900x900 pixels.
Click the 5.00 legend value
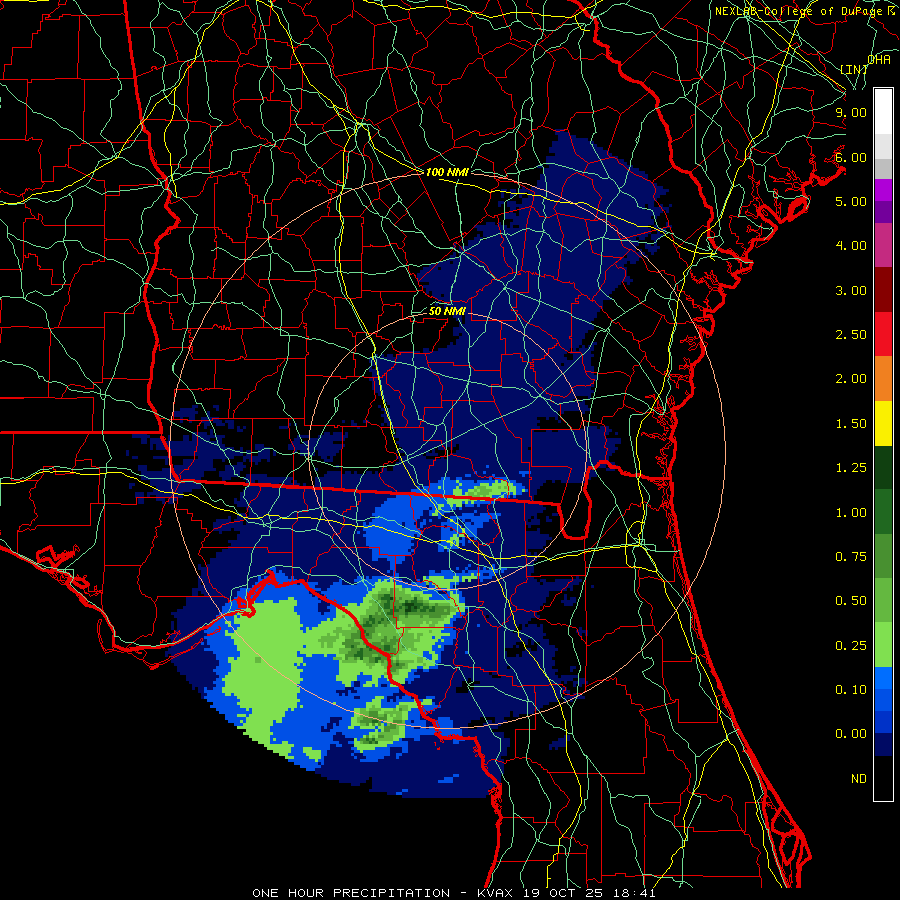[x=851, y=201]
